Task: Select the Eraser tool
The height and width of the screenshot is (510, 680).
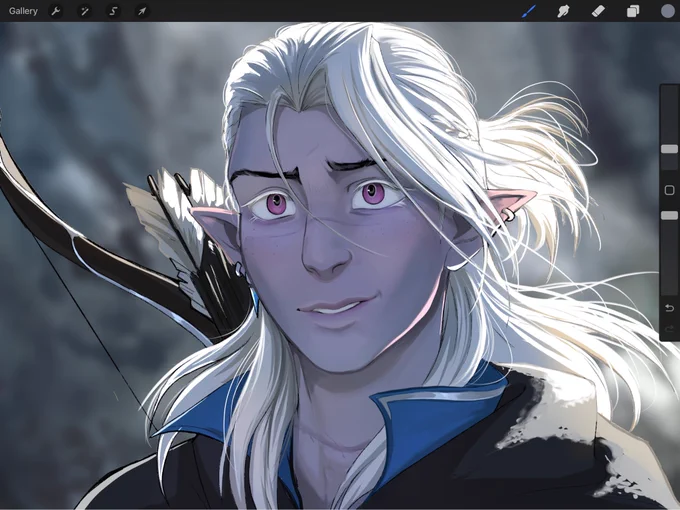Action: click(598, 11)
